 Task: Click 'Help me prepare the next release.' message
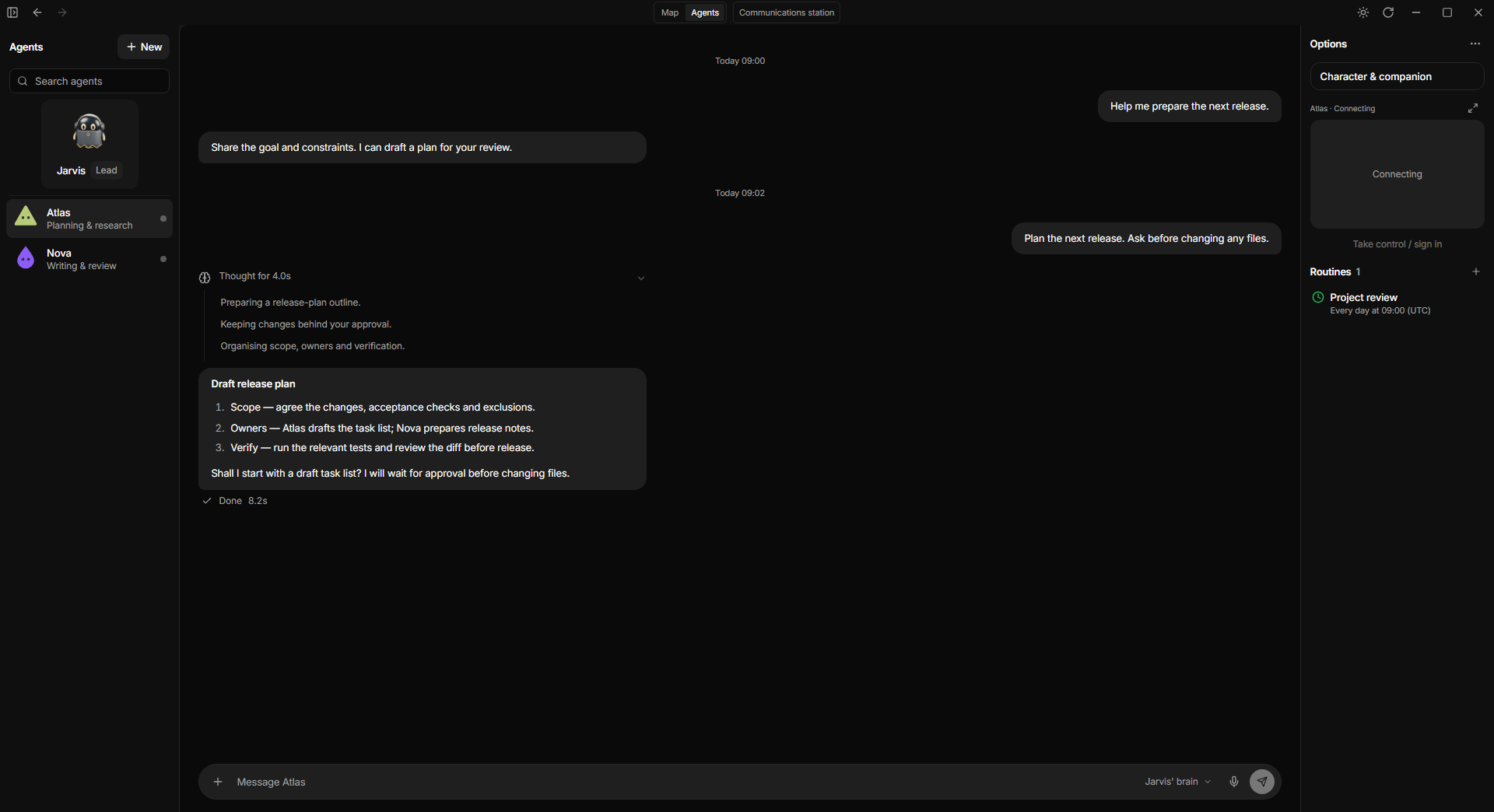pos(1189,107)
